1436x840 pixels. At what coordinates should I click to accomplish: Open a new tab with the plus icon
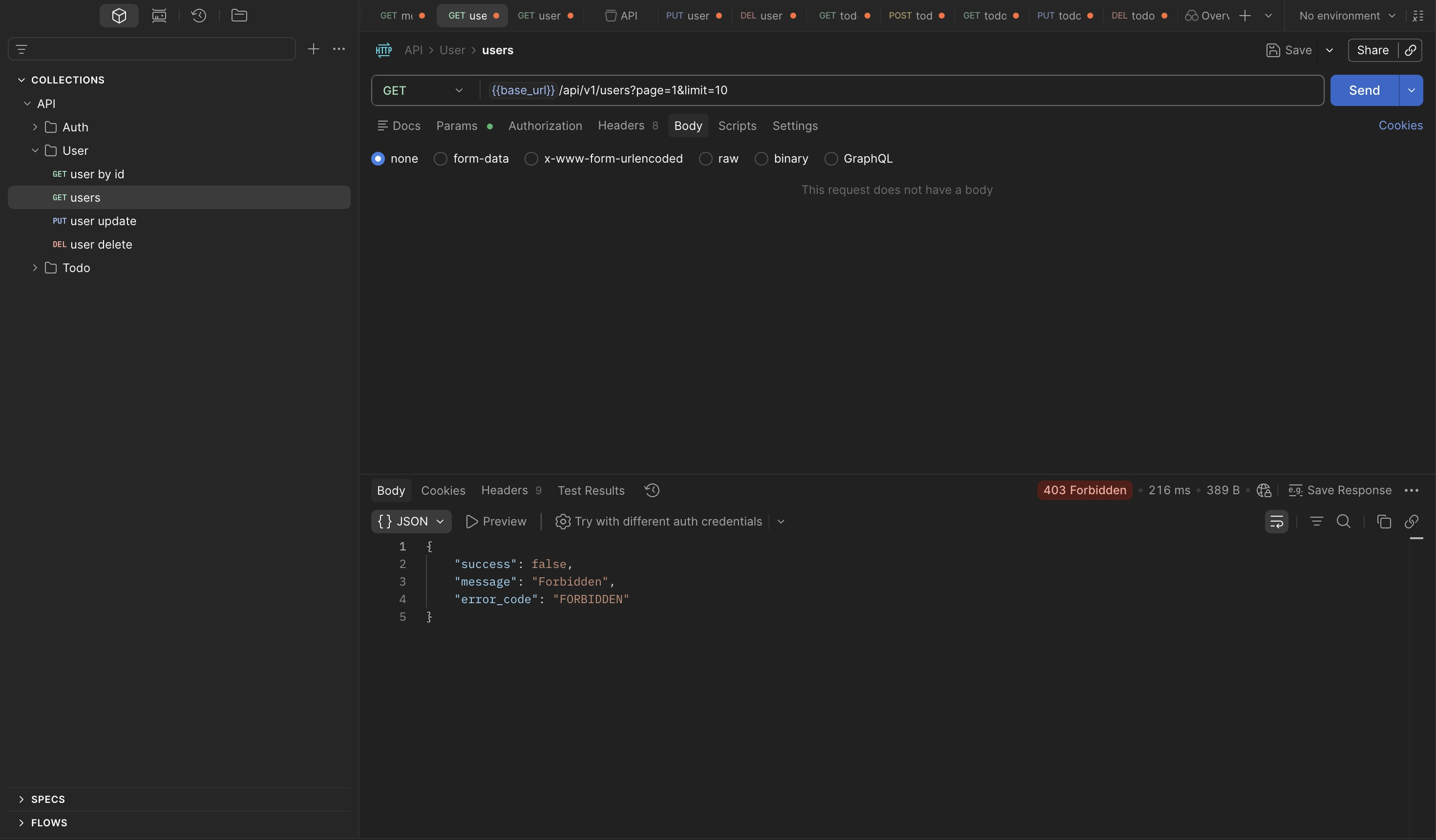tap(1245, 16)
